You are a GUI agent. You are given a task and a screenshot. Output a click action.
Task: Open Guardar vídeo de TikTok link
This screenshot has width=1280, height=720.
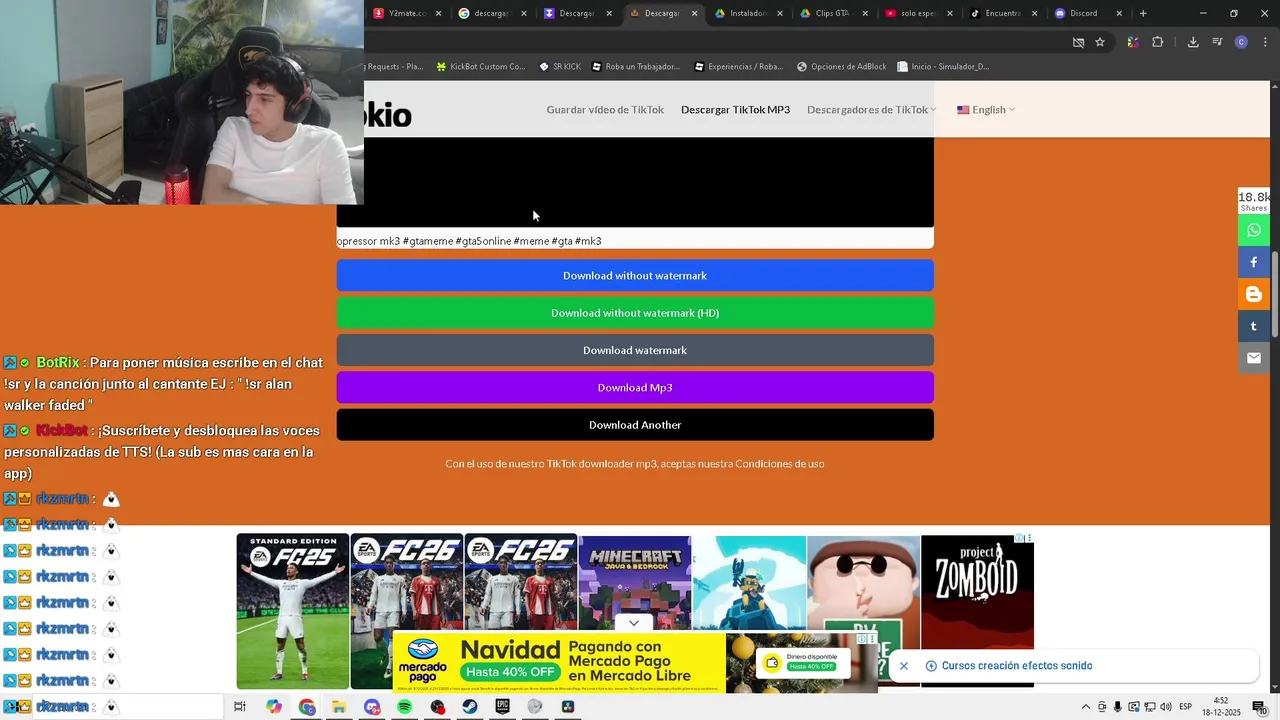[x=605, y=110]
